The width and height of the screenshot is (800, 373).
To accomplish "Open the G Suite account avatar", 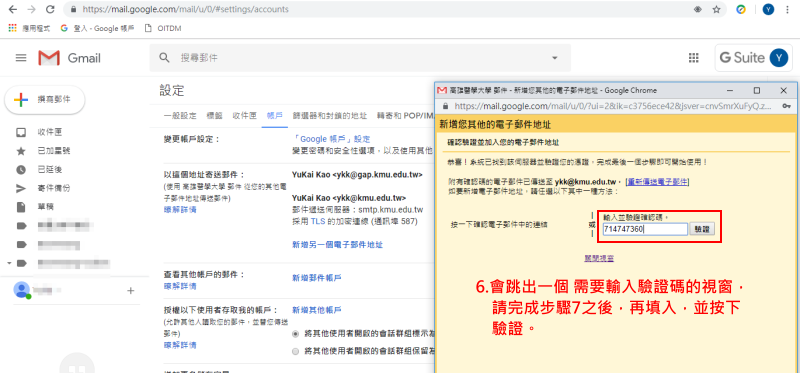I will click(x=778, y=58).
